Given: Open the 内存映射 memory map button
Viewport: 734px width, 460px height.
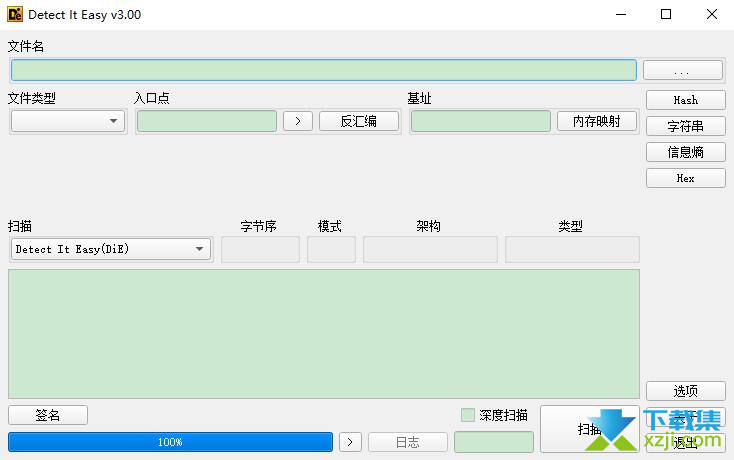Looking at the screenshot, I should (597, 121).
